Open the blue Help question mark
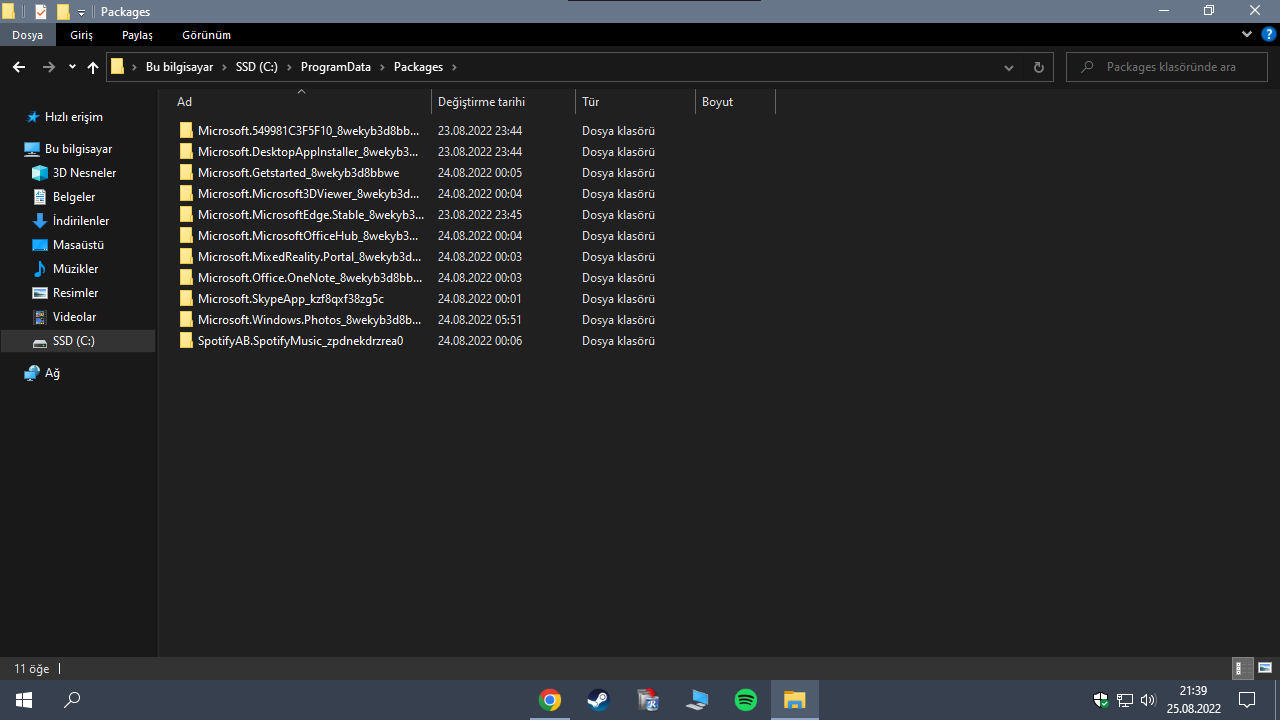This screenshot has height=720, width=1280. pos(1268,35)
